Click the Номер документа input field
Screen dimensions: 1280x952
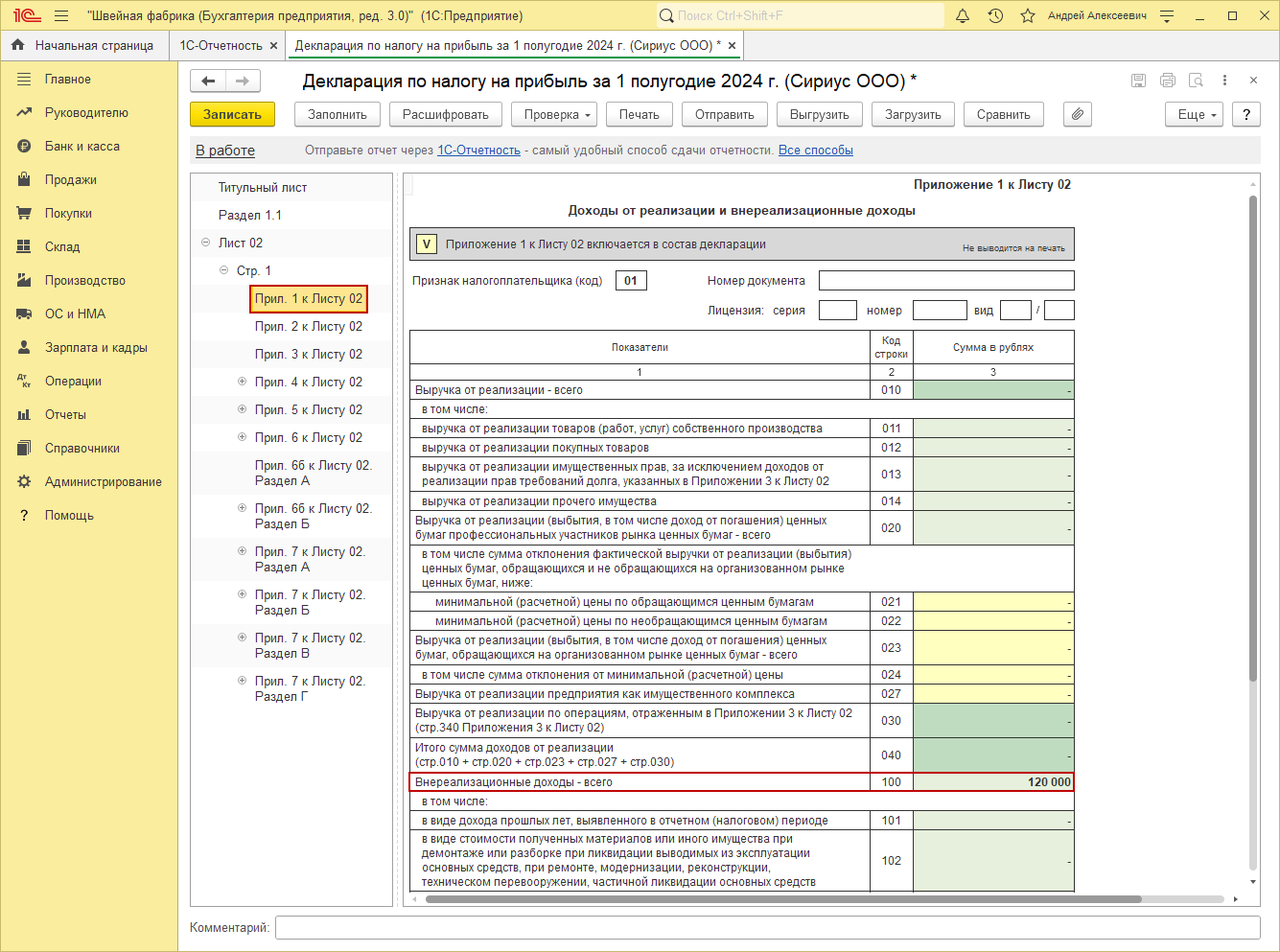[946, 281]
